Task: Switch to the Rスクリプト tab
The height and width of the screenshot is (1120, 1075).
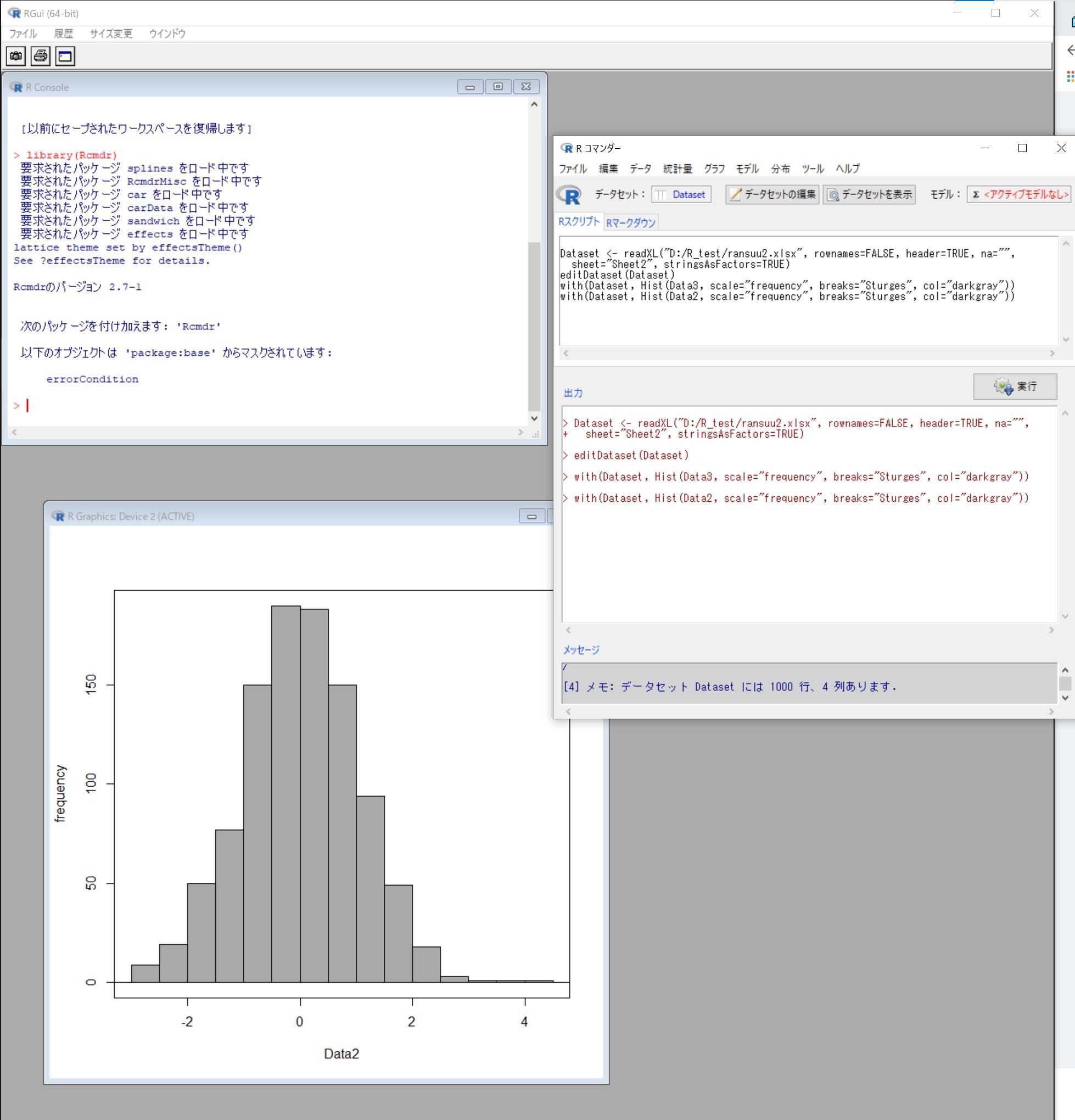Action: point(578,222)
